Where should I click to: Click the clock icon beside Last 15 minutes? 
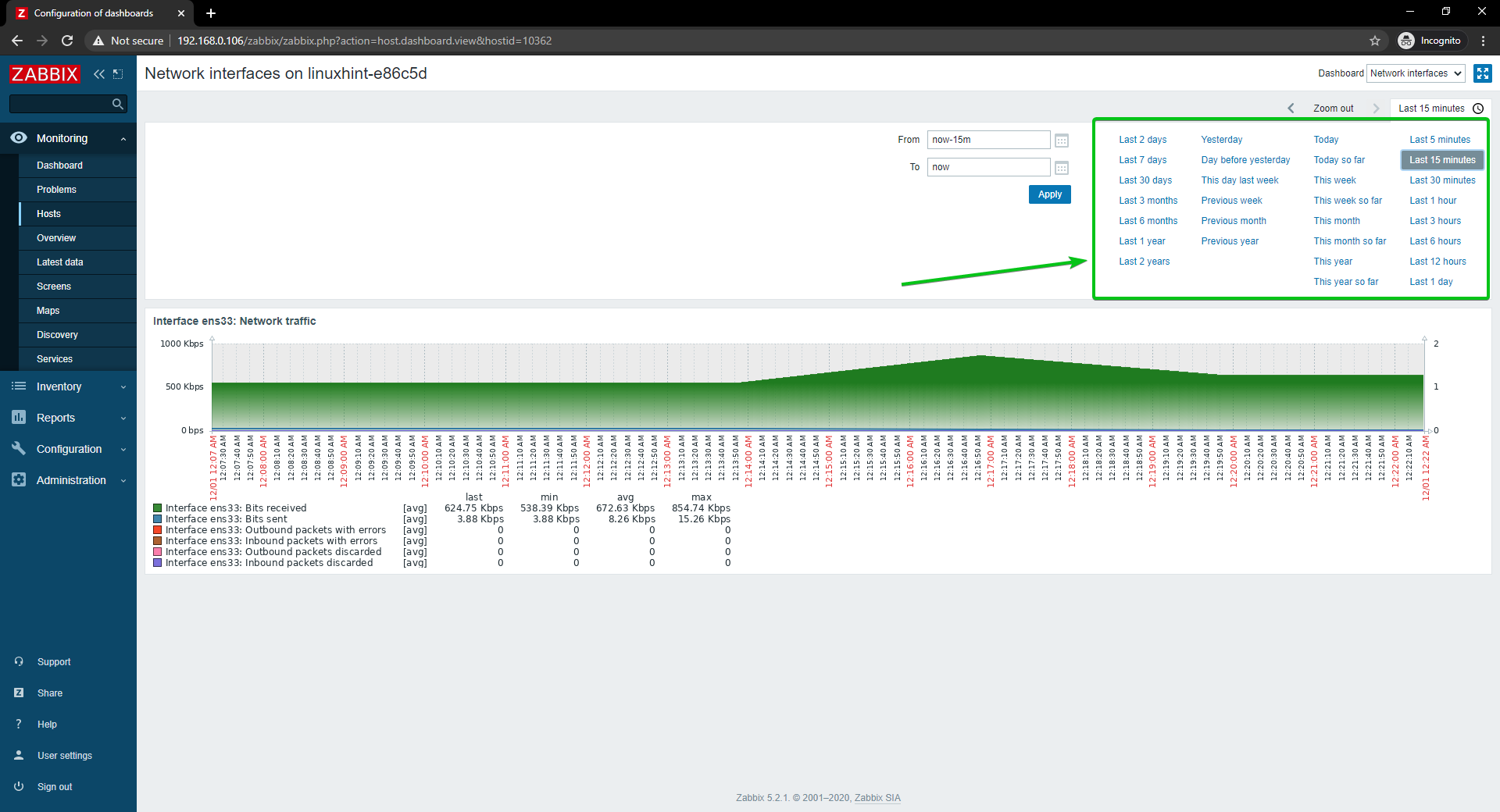[x=1478, y=109]
